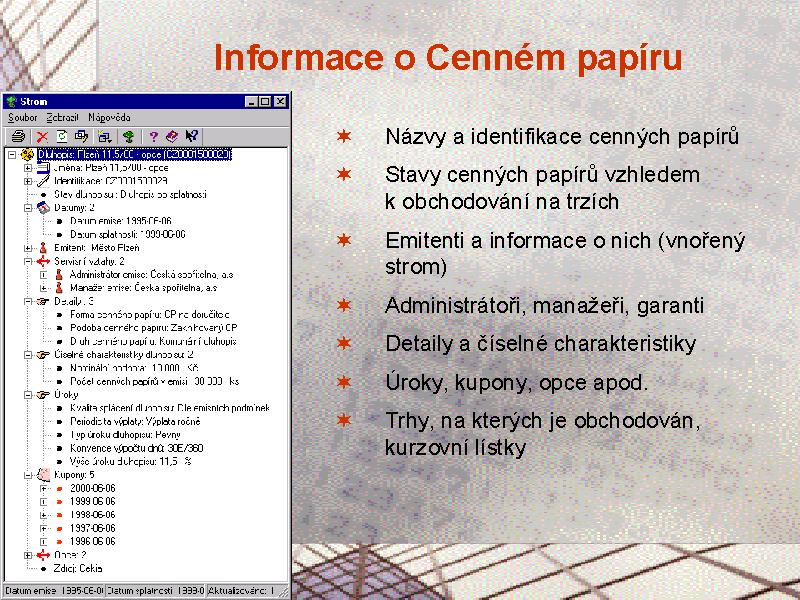The image size is (800, 600).
Task: Select the Datum splatnosti tree row
Action: (x=128, y=234)
